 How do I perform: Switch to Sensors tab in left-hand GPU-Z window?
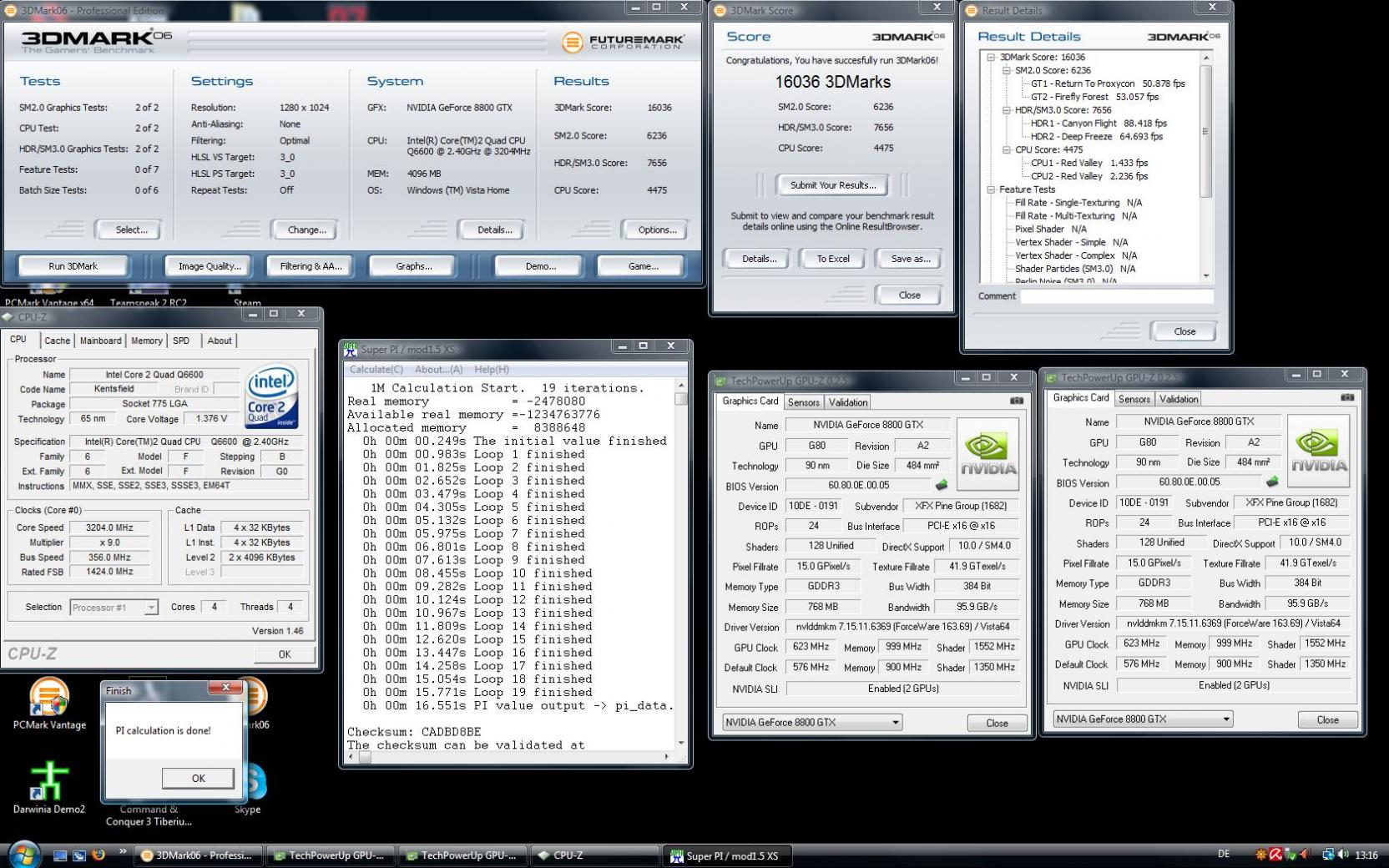(x=803, y=402)
